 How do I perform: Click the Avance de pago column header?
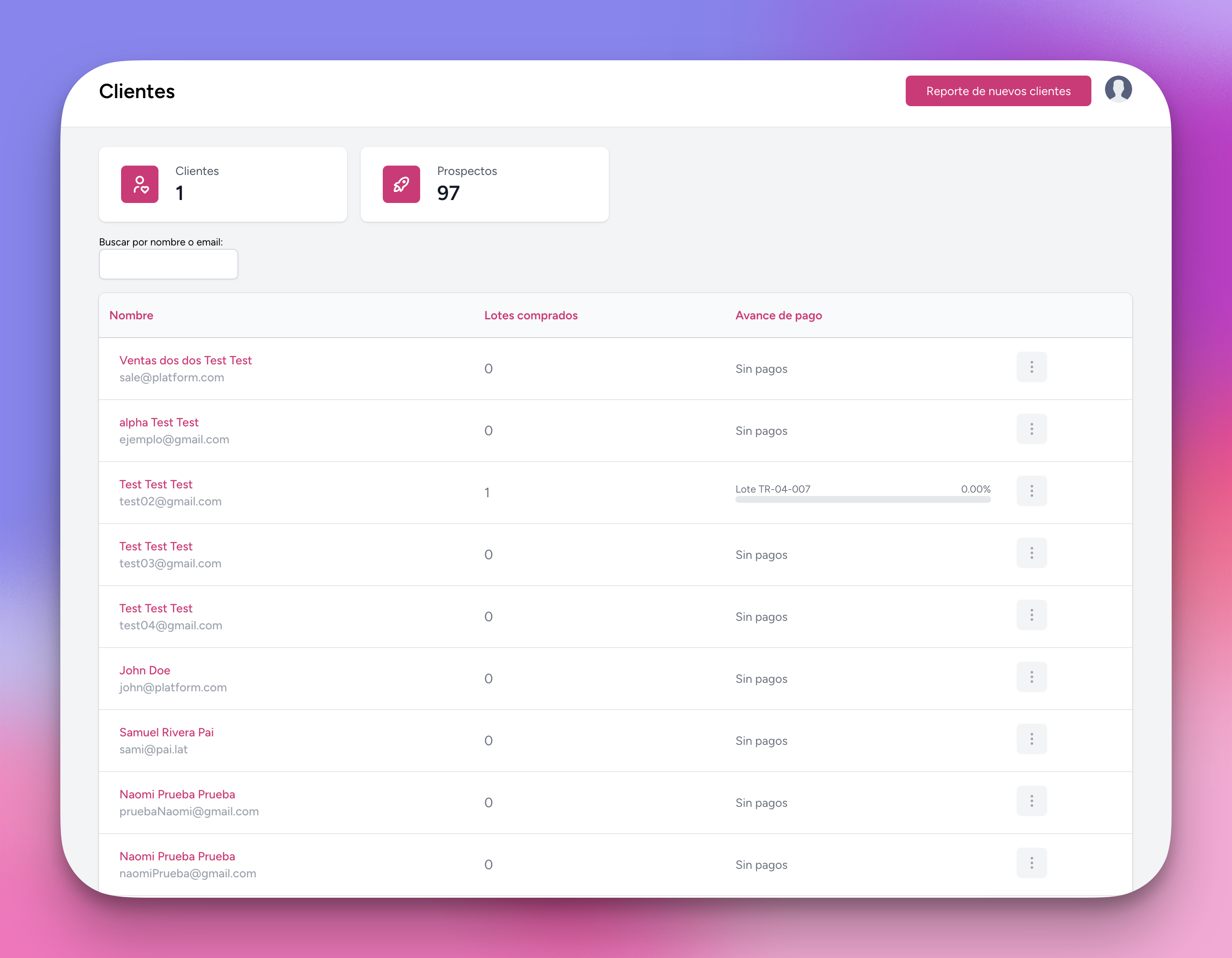pos(778,315)
